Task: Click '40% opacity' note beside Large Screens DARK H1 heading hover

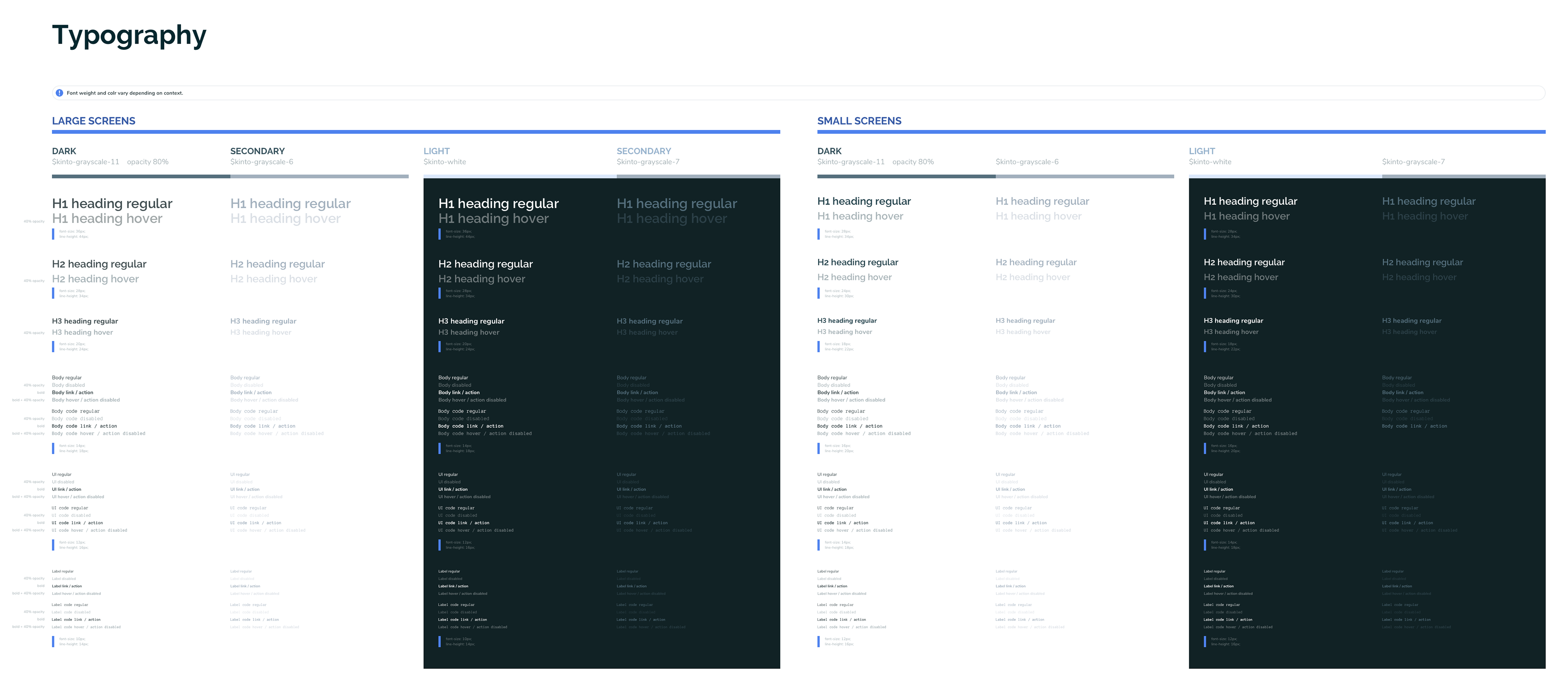Action: point(34,221)
